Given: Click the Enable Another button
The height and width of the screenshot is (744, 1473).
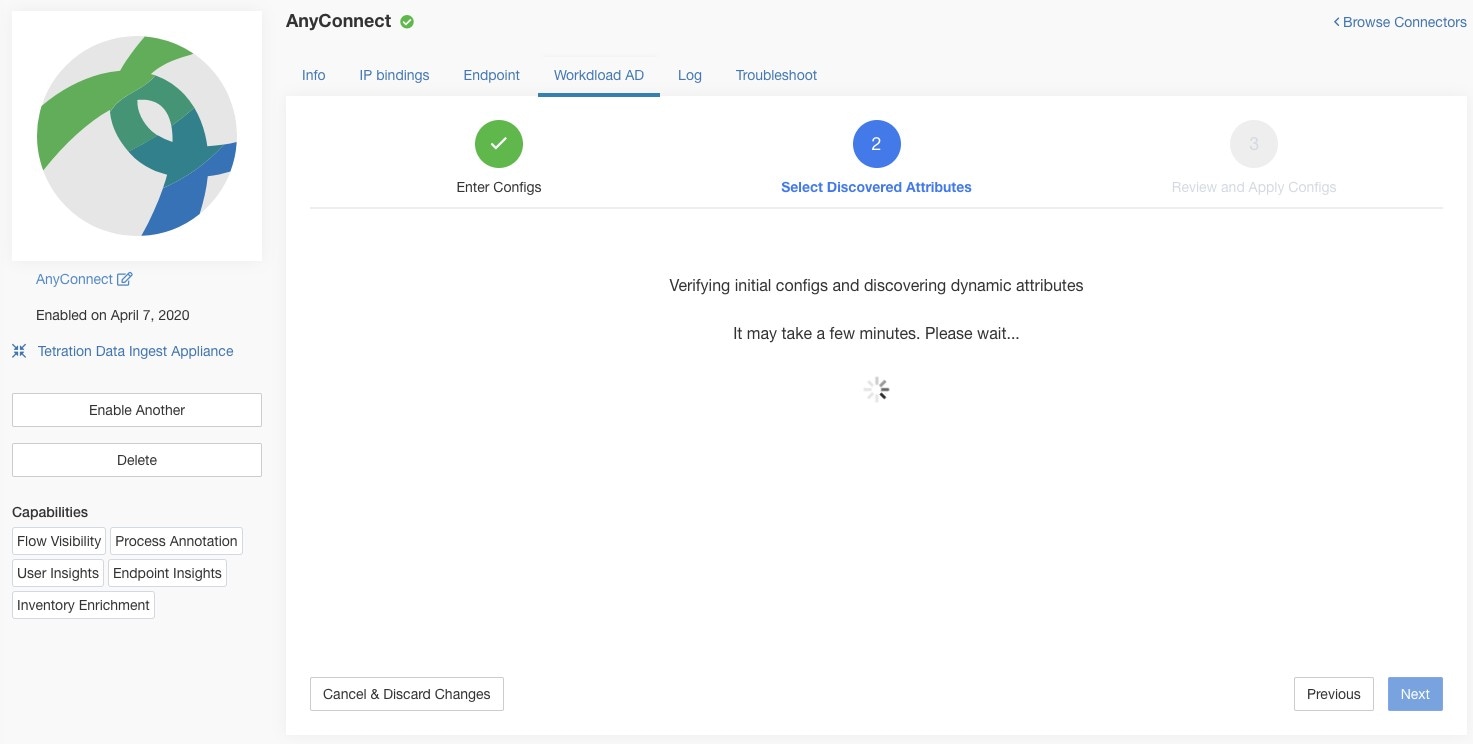Looking at the screenshot, I should [137, 410].
